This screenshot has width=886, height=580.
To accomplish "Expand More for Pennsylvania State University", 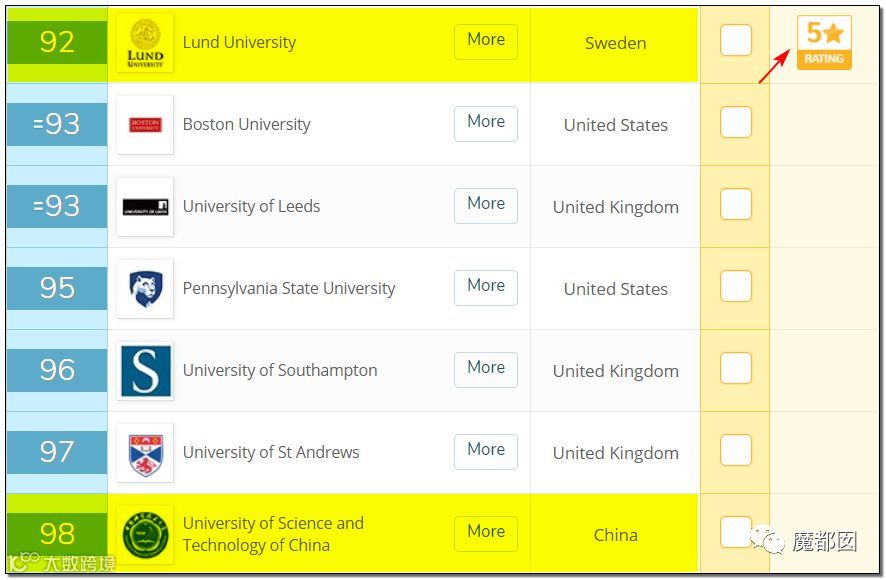I will pyautogui.click(x=486, y=287).
